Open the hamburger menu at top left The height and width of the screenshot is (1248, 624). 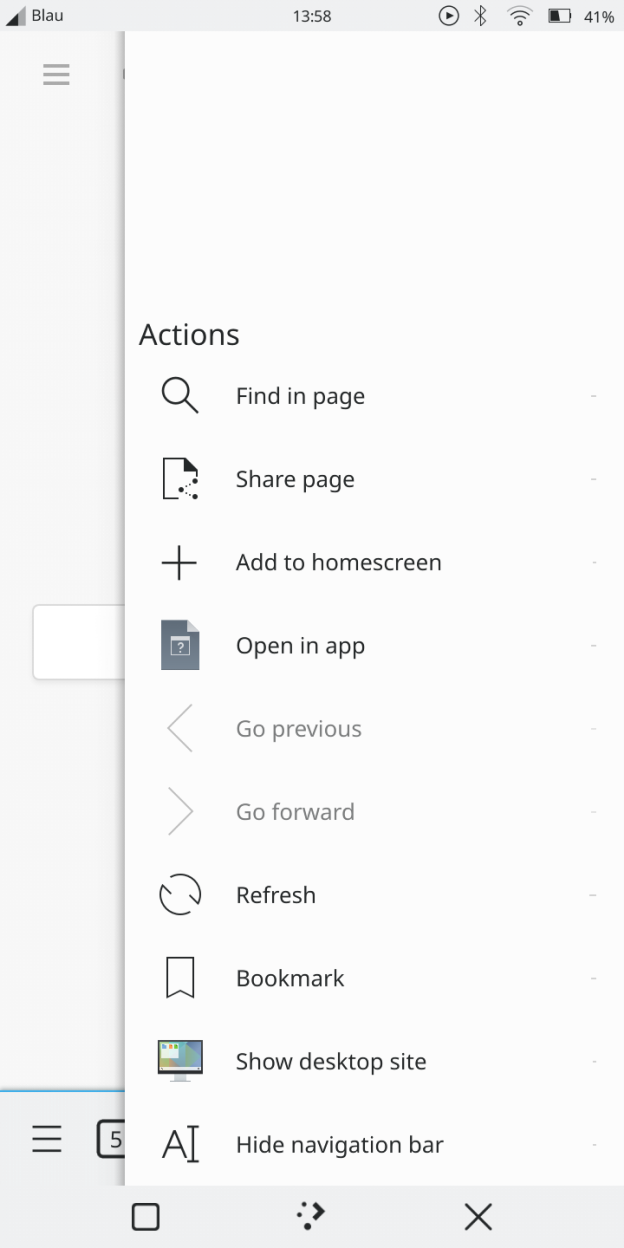(56, 74)
